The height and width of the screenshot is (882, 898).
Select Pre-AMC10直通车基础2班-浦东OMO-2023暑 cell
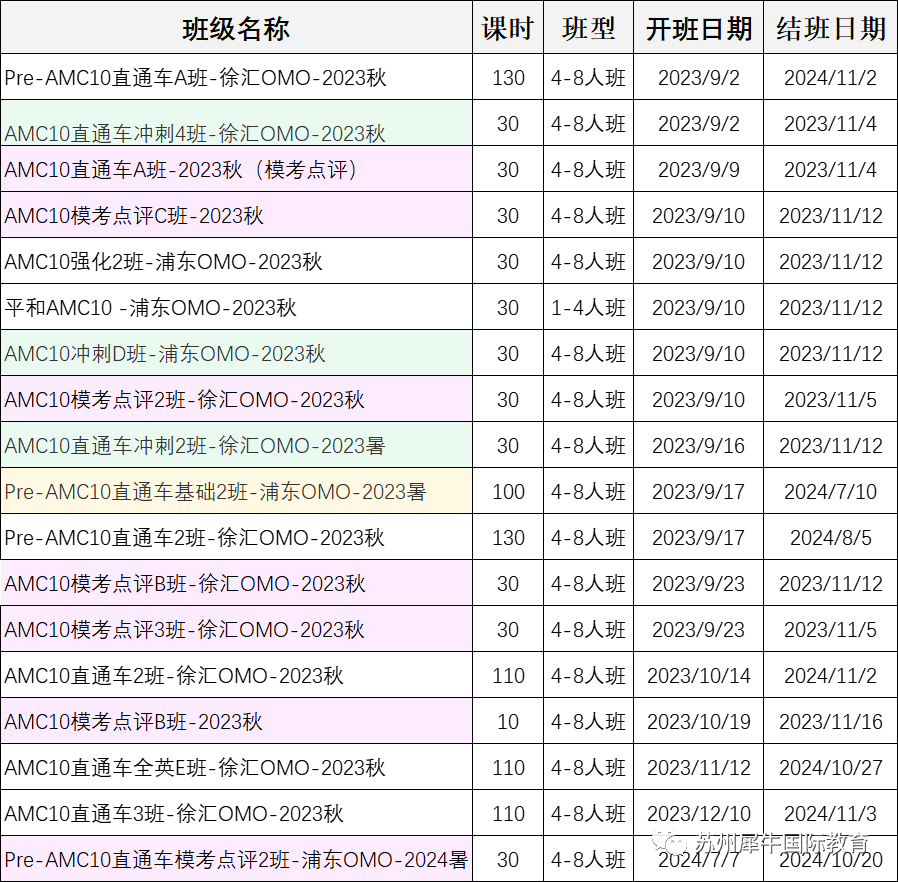[236, 491]
